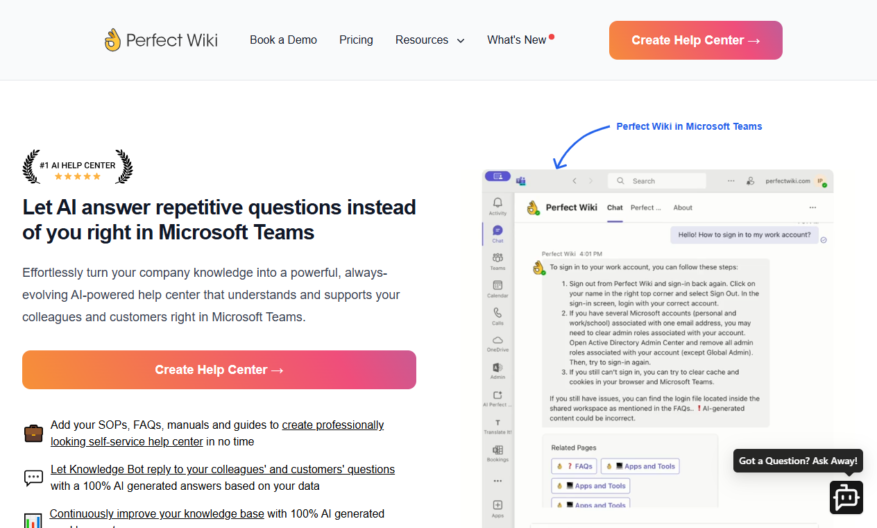
Task: Click the Activity bell icon in Teams sidebar
Action: tap(497, 205)
